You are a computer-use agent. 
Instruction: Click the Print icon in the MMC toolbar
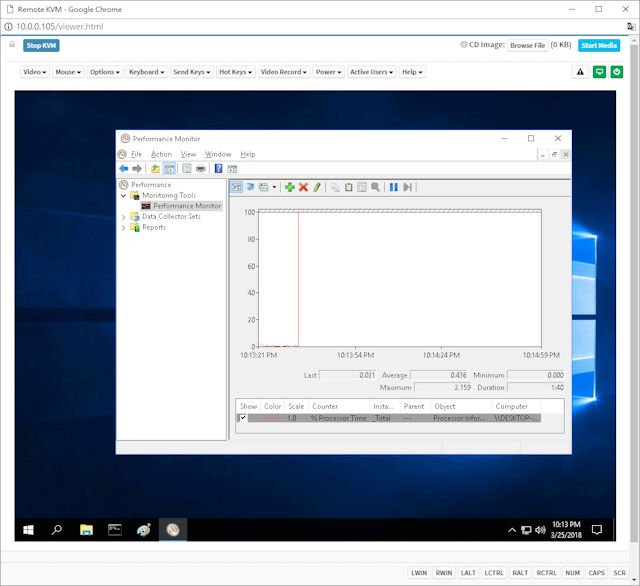(200, 169)
